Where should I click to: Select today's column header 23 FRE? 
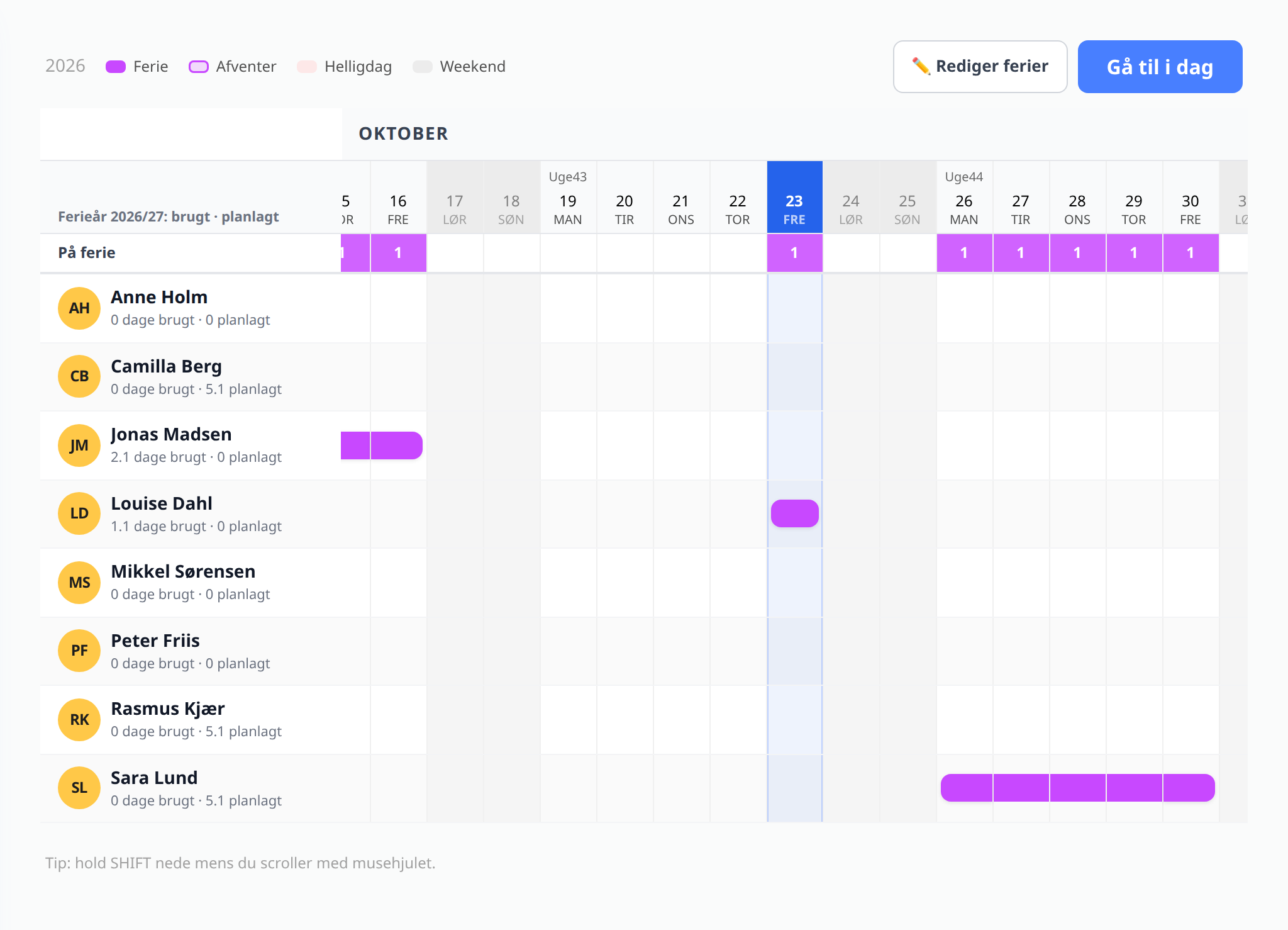[795, 198]
